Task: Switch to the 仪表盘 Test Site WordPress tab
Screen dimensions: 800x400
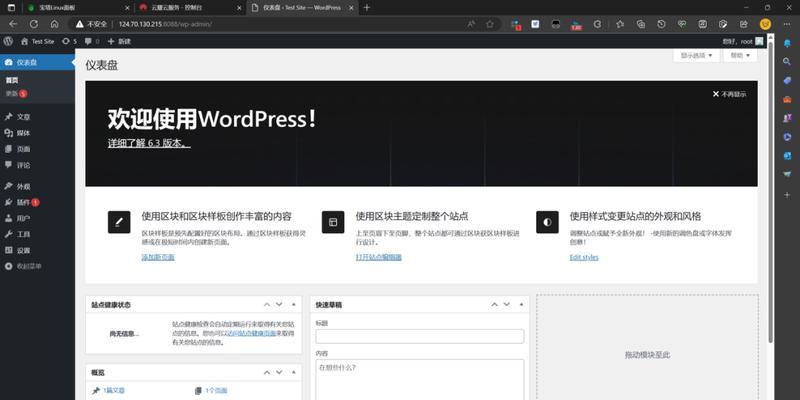Action: point(302,8)
